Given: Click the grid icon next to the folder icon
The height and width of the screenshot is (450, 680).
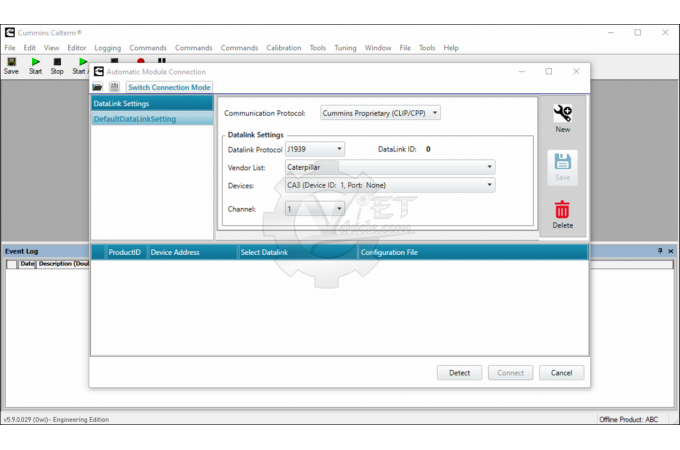Looking at the screenshot, I should point(114,87).
